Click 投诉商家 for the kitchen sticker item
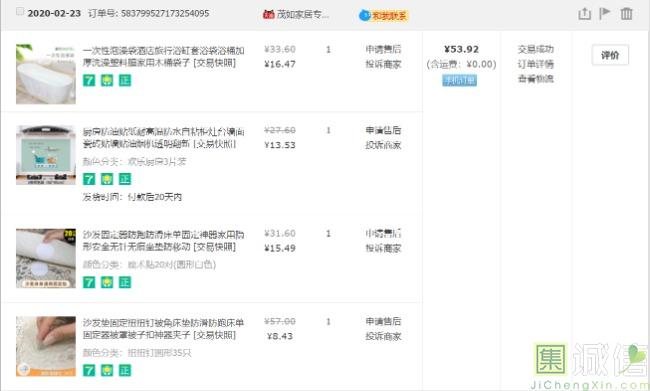Viewport: 650px width, 391px height. coord(383,145)
